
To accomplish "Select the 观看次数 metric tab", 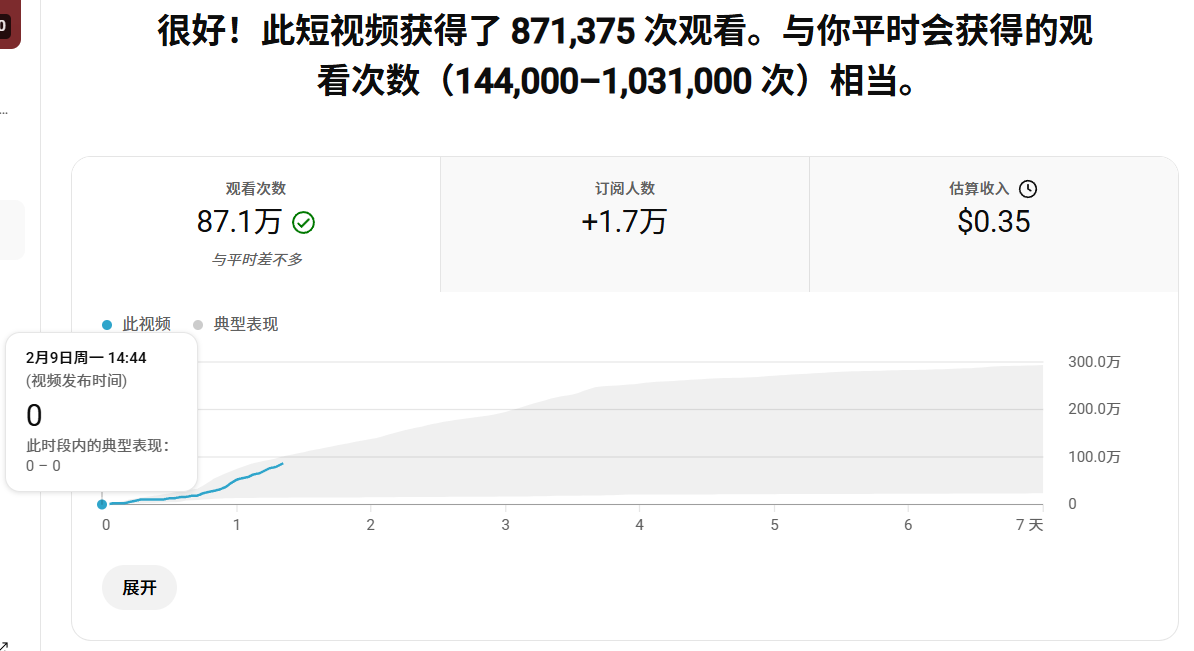I will tap(256, 224).
